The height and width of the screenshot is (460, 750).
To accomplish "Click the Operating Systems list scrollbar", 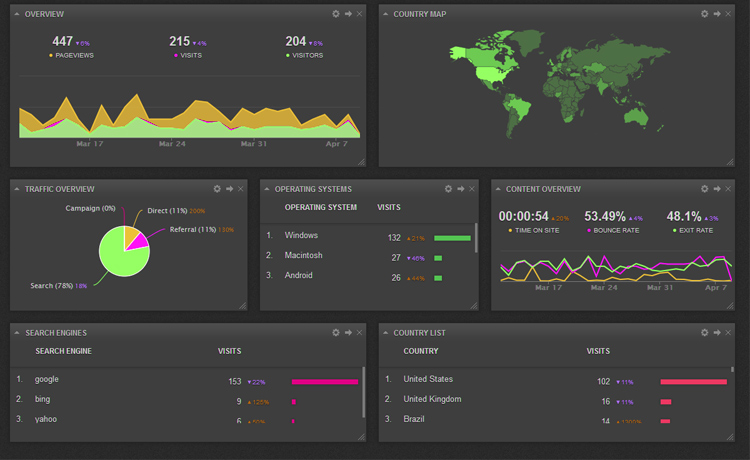I will pyautogui.click(x=476, y=240).
